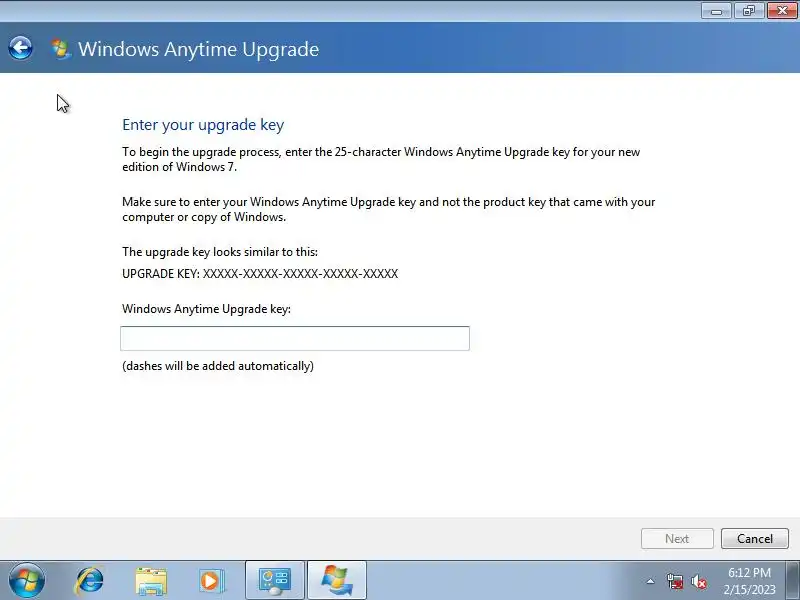The image size is (800, 600).
Task: Close the Windows Anytime Upgrade window
Action: 782,11
